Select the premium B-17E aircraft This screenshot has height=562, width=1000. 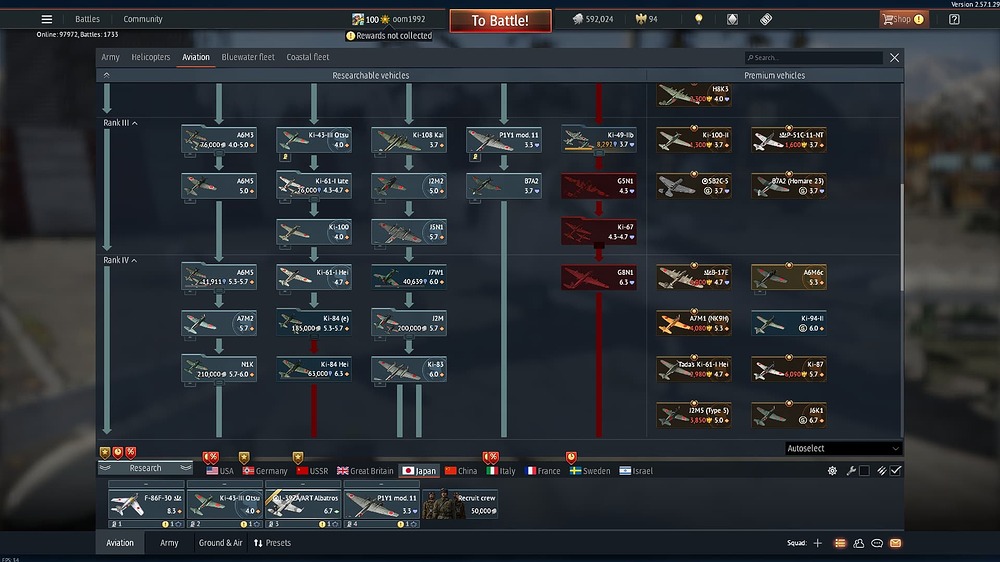coord(694,277)
